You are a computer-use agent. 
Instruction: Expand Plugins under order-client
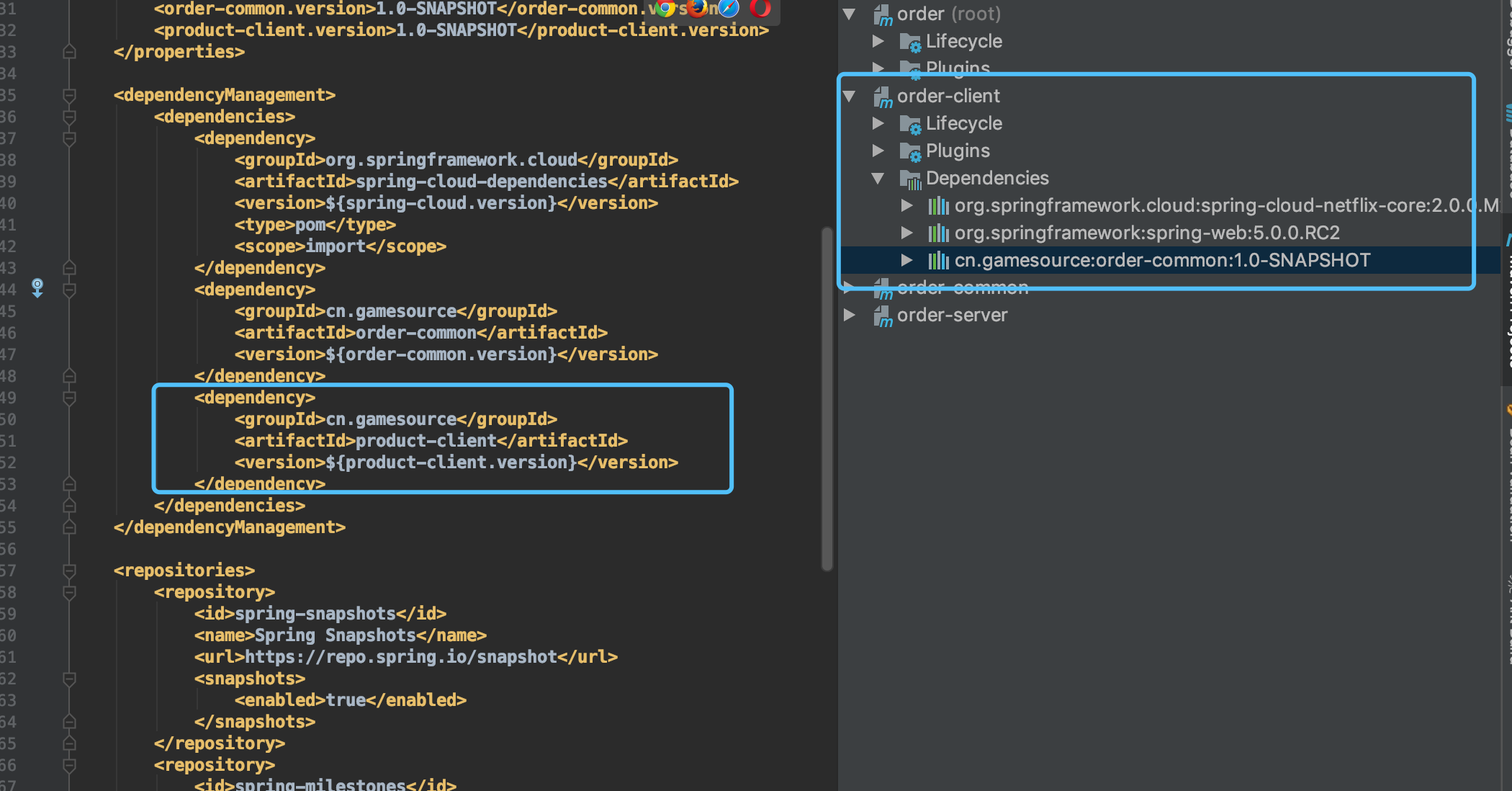[x=878, y=151]
